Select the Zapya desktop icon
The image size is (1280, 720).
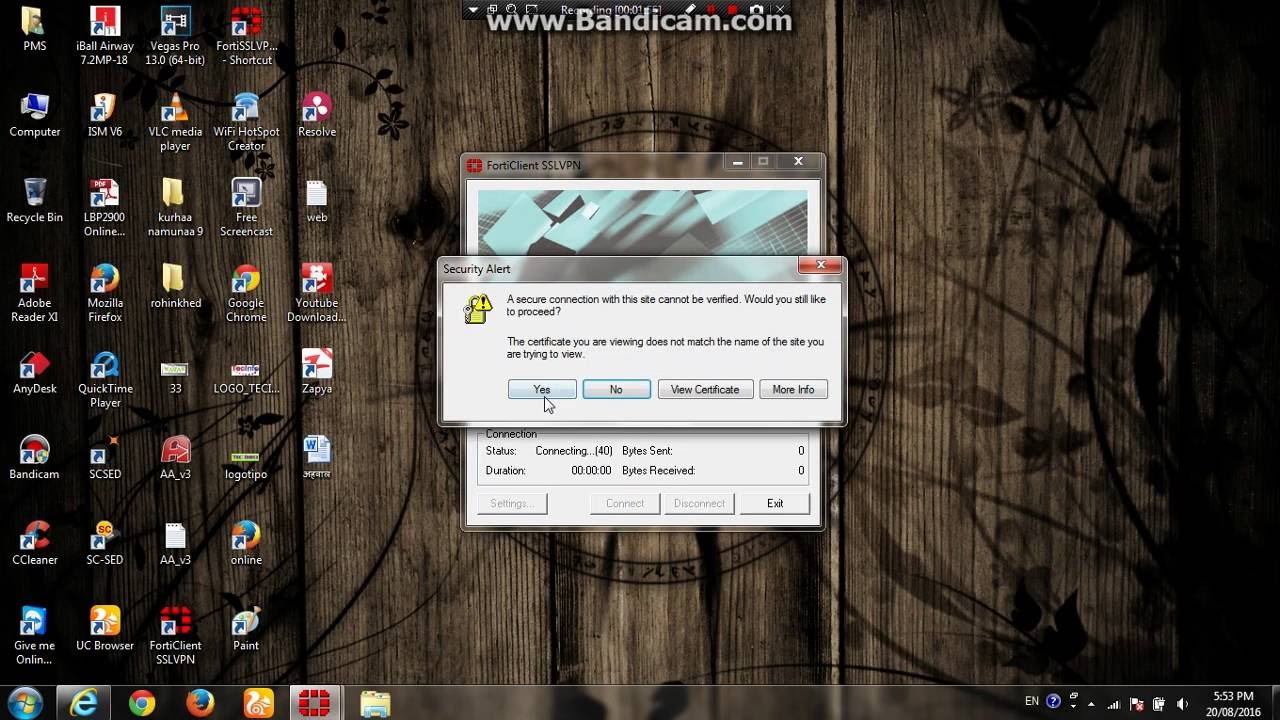click(x=317, y=371)
